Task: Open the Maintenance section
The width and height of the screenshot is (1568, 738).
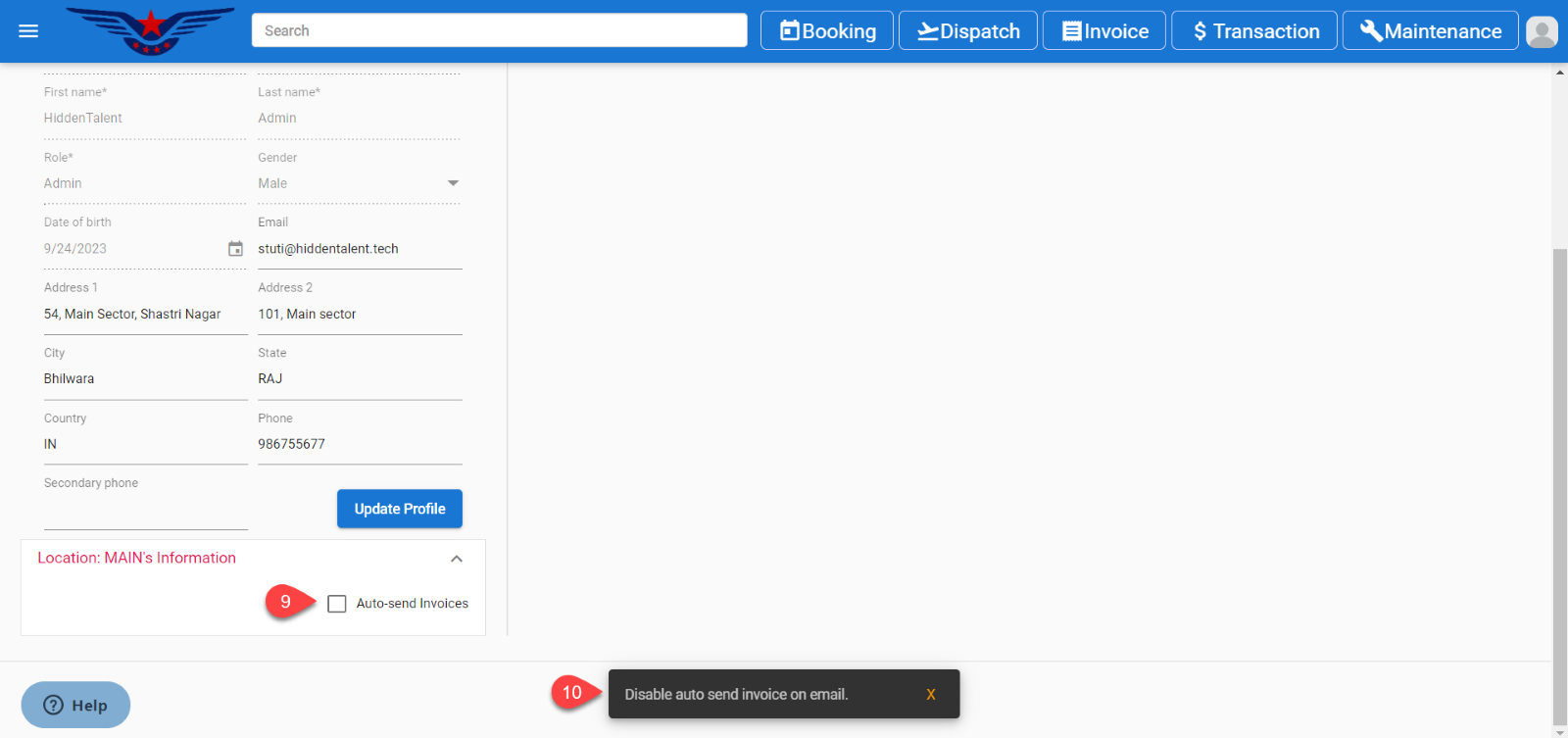Action: (1430, 31)
